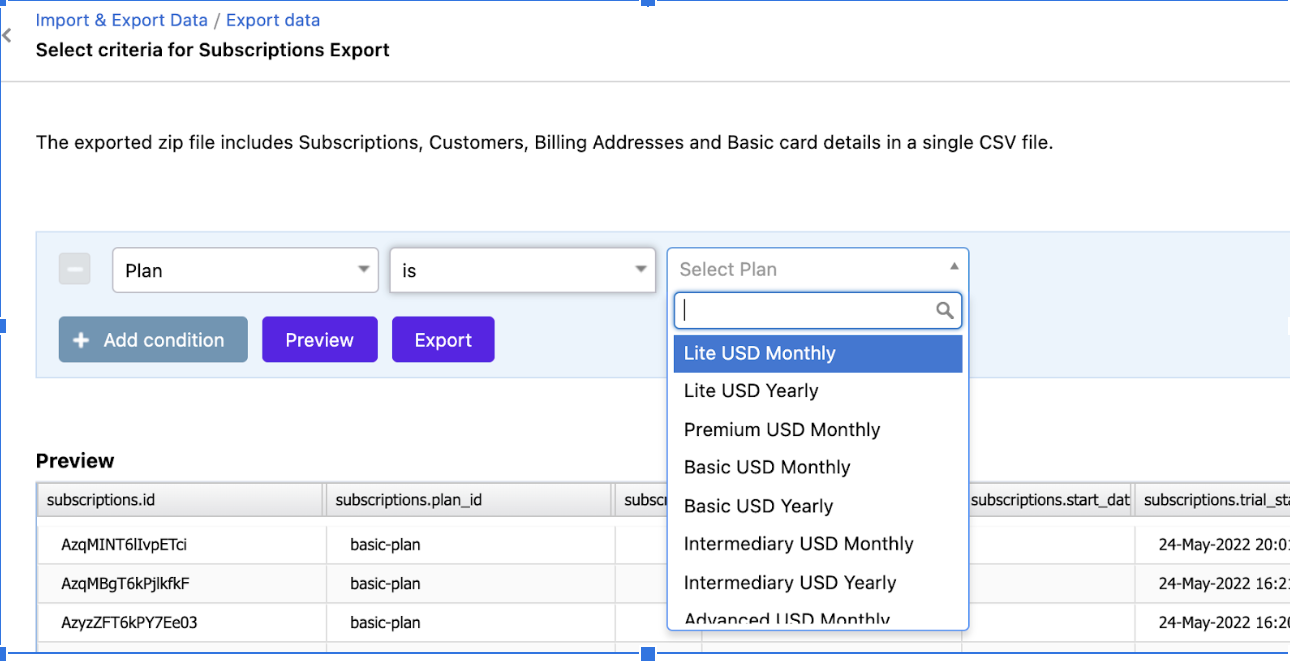Click the minus remove-condition icon
1290x666 pixels.
click(74, 269)
